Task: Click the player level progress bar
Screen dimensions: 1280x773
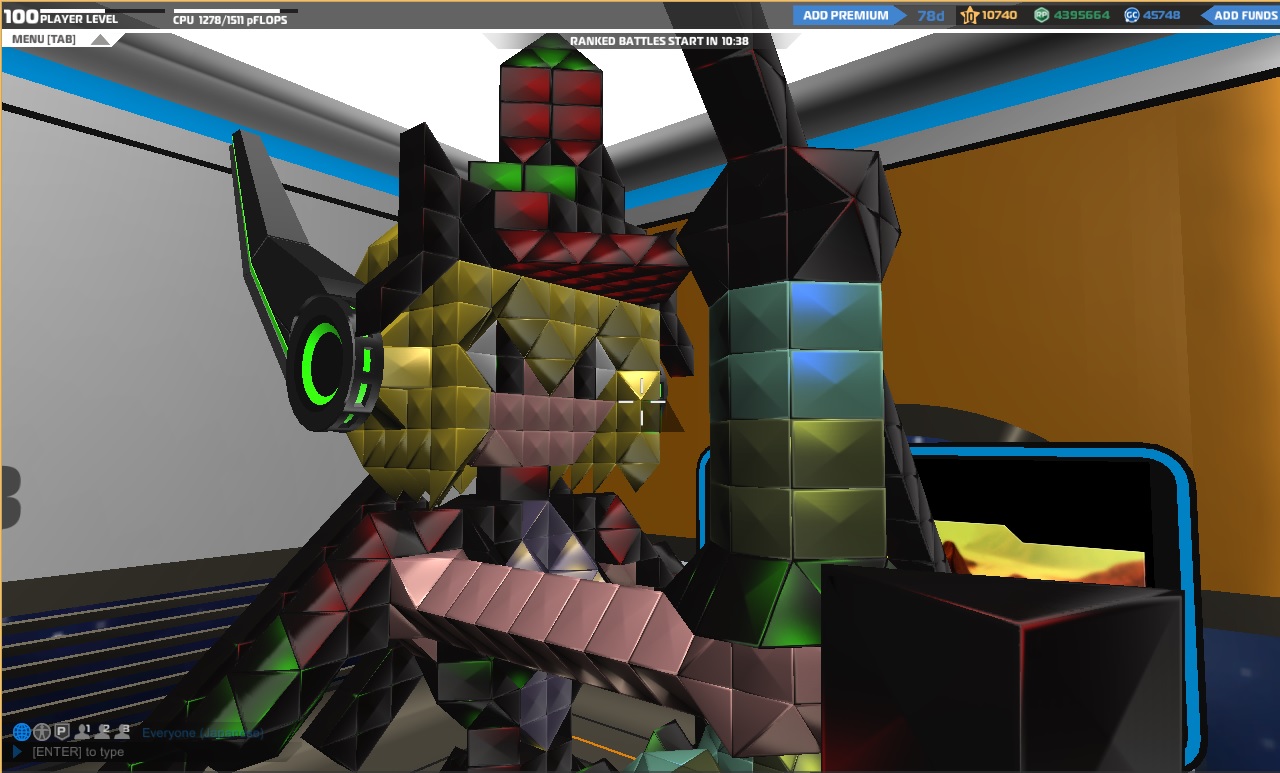Action: (x=102, y=11)
